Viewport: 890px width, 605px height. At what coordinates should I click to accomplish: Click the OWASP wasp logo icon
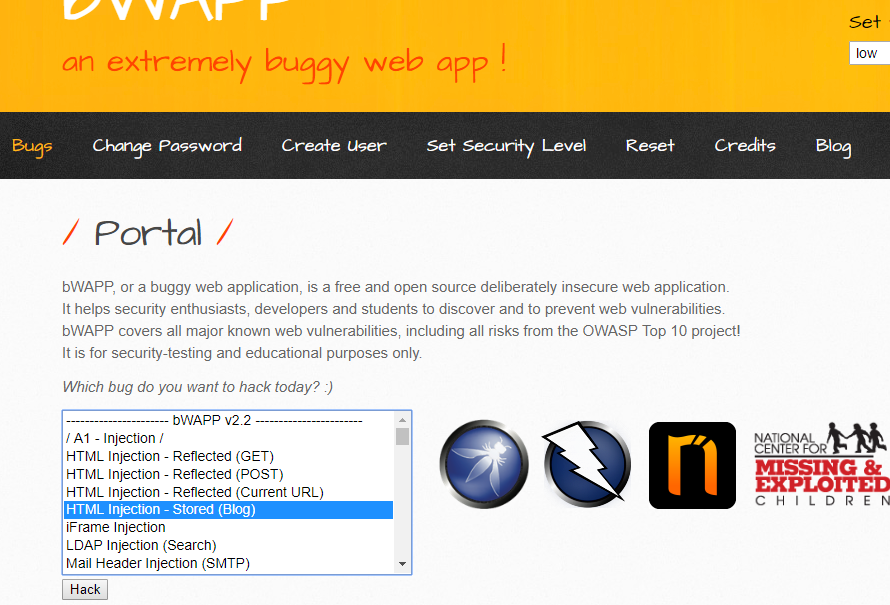pyautogui.click(x=484, y=465)
